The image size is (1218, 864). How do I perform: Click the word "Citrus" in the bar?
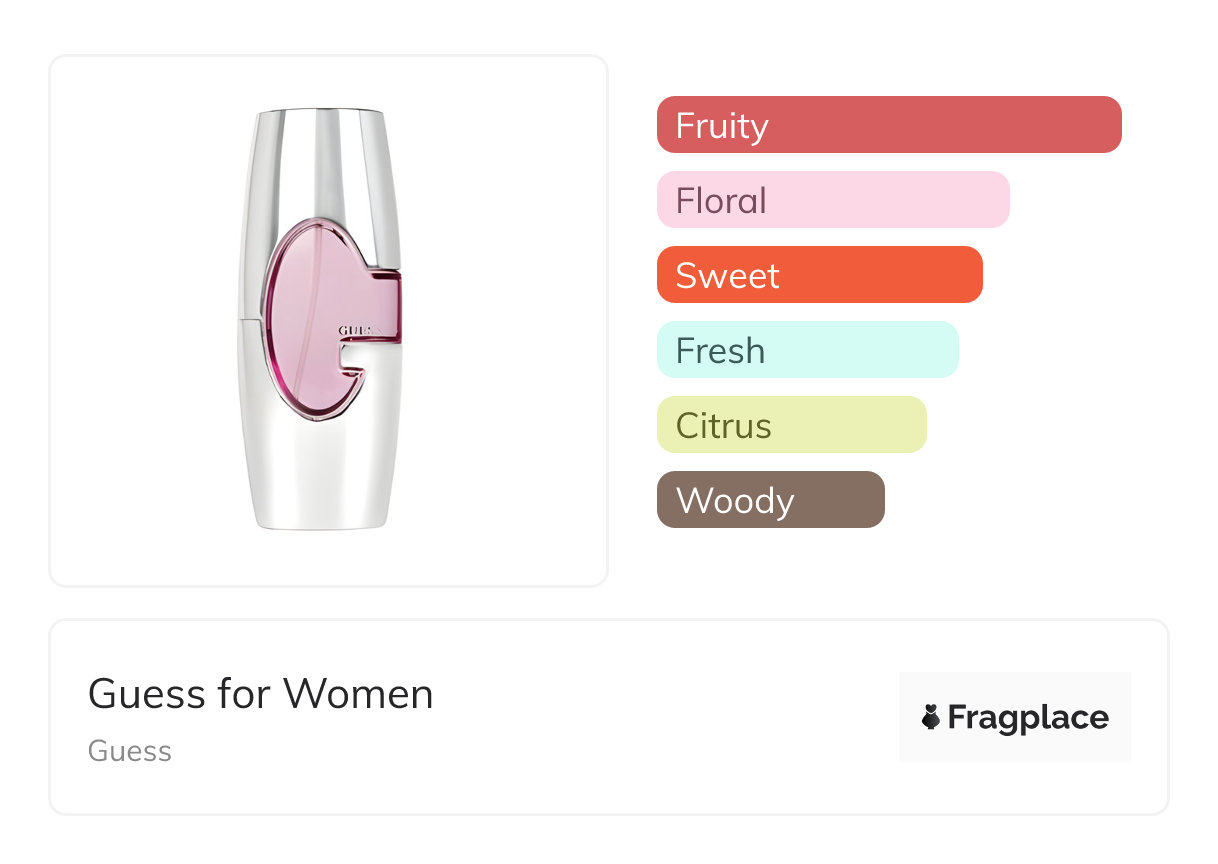[x=724, y=426]
